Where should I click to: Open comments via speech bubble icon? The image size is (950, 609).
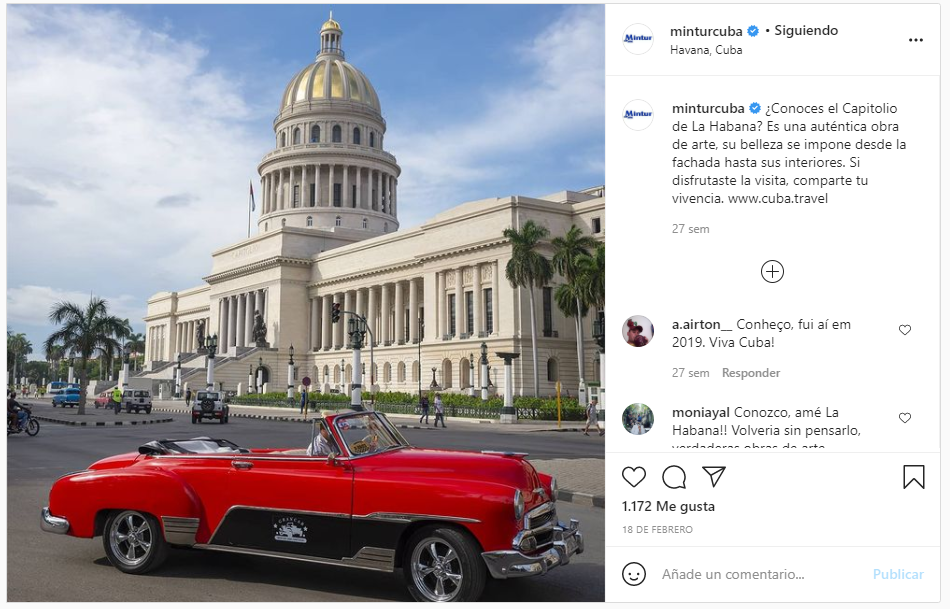pyautogui.click(x=674, y=477)
